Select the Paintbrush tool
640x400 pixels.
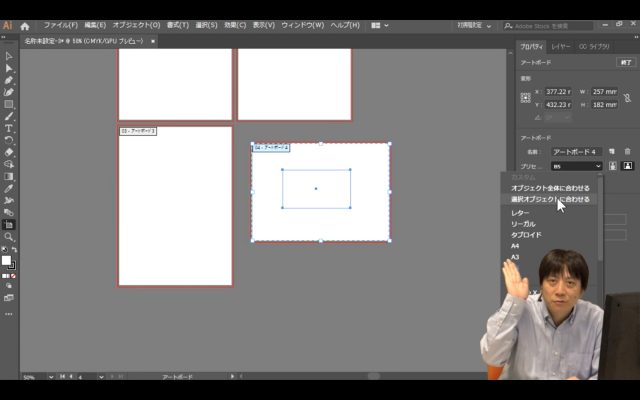[9, 116]
